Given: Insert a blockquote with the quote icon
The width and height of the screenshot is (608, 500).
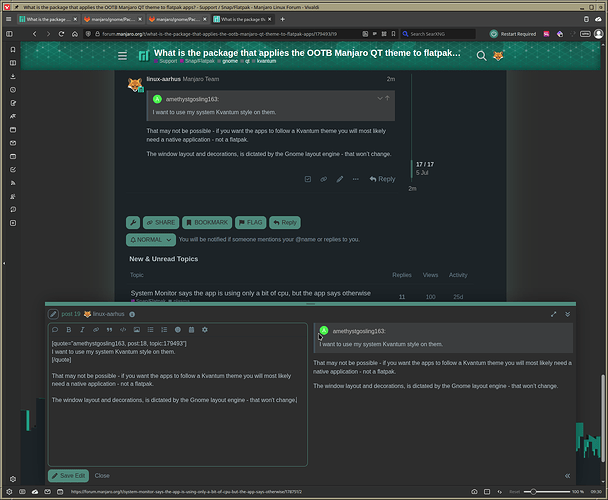Looking at the screenshot, I should click(x=109, y=330).
